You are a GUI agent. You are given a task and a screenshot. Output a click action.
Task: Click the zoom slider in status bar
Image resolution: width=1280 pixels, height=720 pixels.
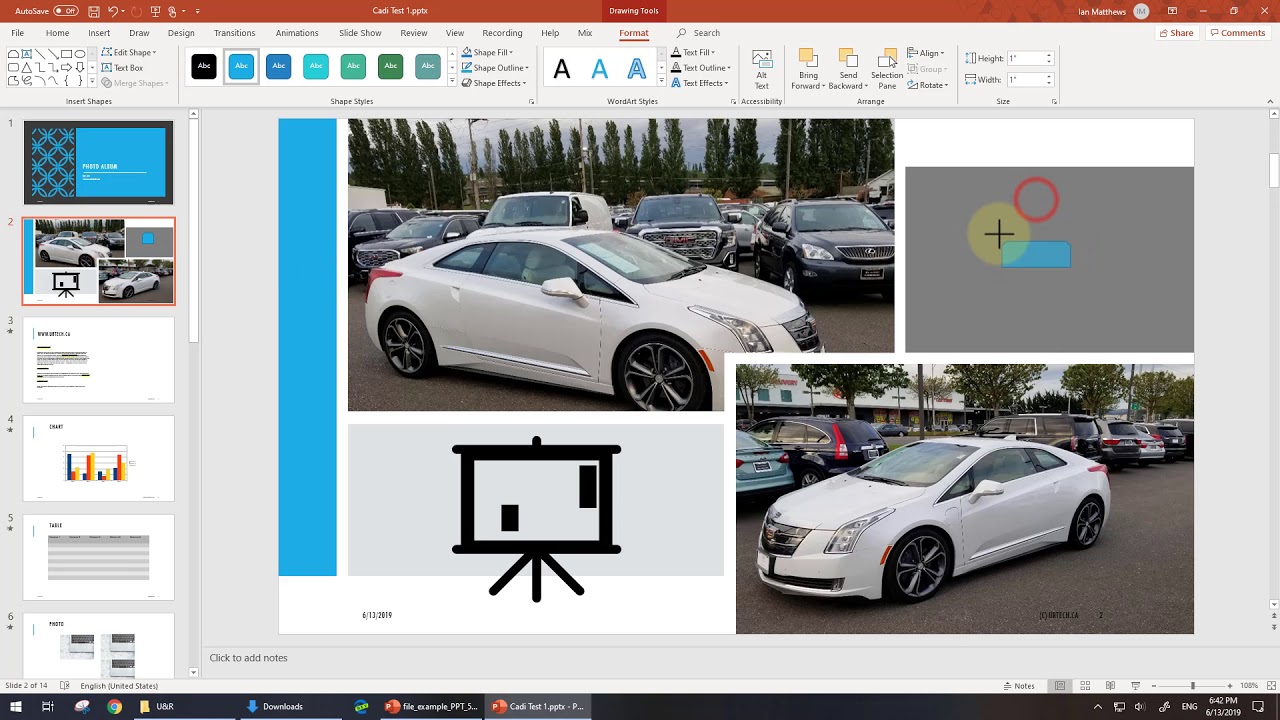1192,686
